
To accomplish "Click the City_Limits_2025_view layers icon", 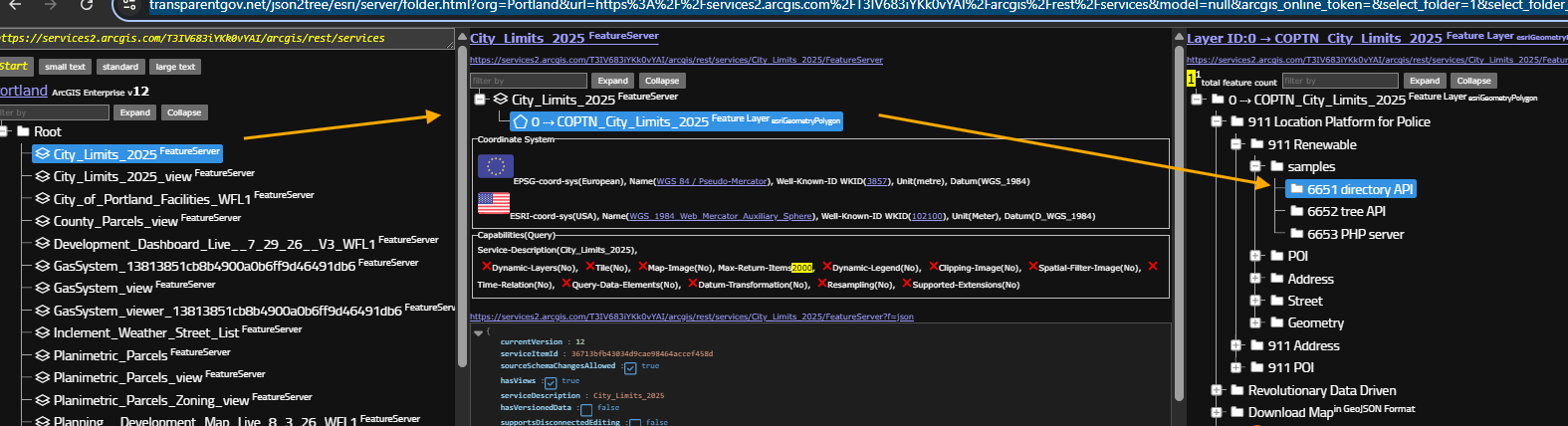I will [x=42, y=176].
